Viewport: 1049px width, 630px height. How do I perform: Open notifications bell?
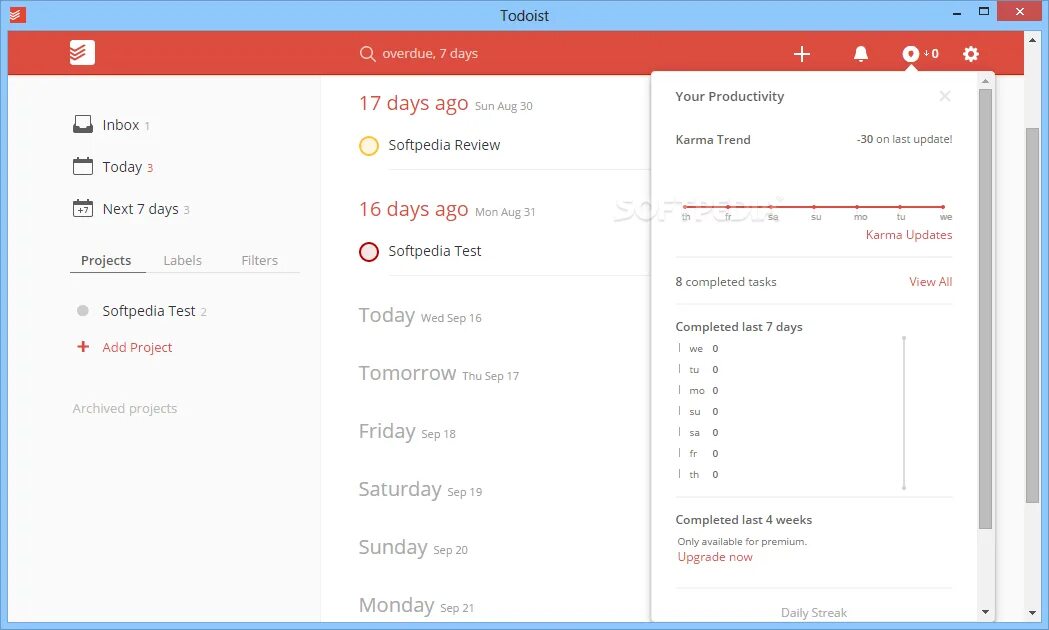click(x=861, y=54)
